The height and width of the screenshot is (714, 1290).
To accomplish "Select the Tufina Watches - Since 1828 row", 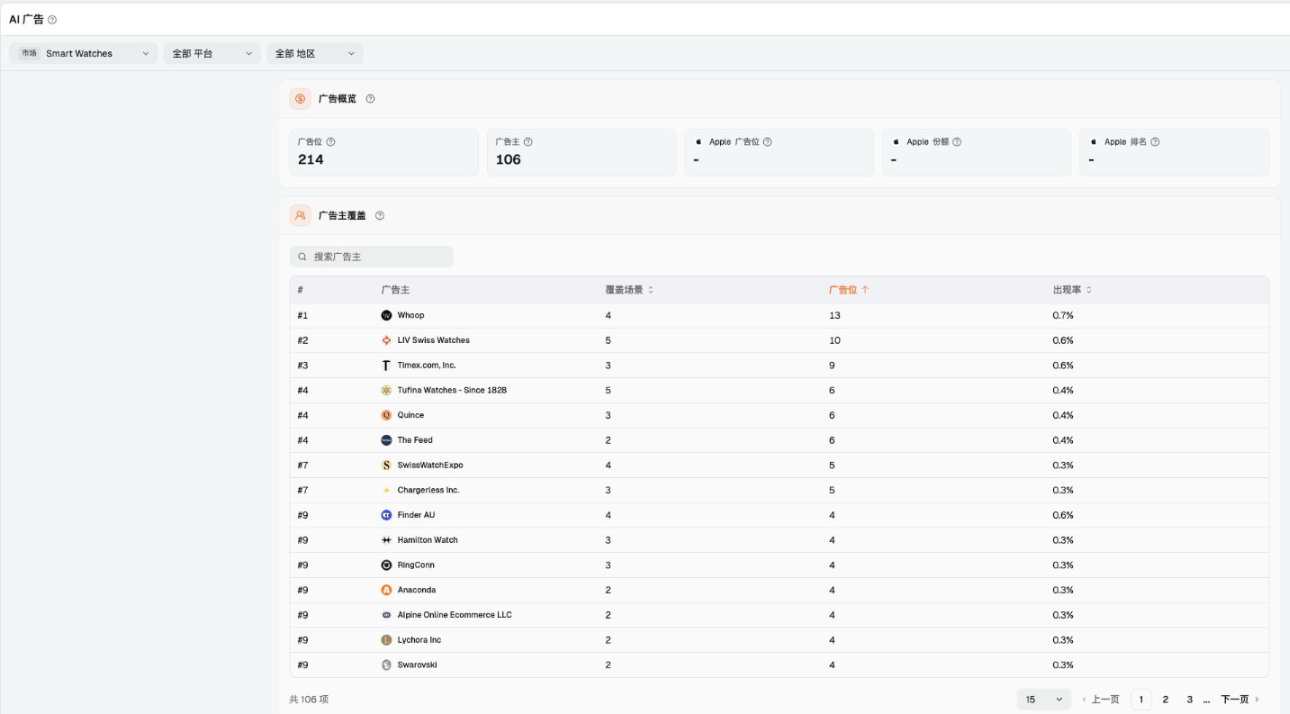I will [779, 390].
